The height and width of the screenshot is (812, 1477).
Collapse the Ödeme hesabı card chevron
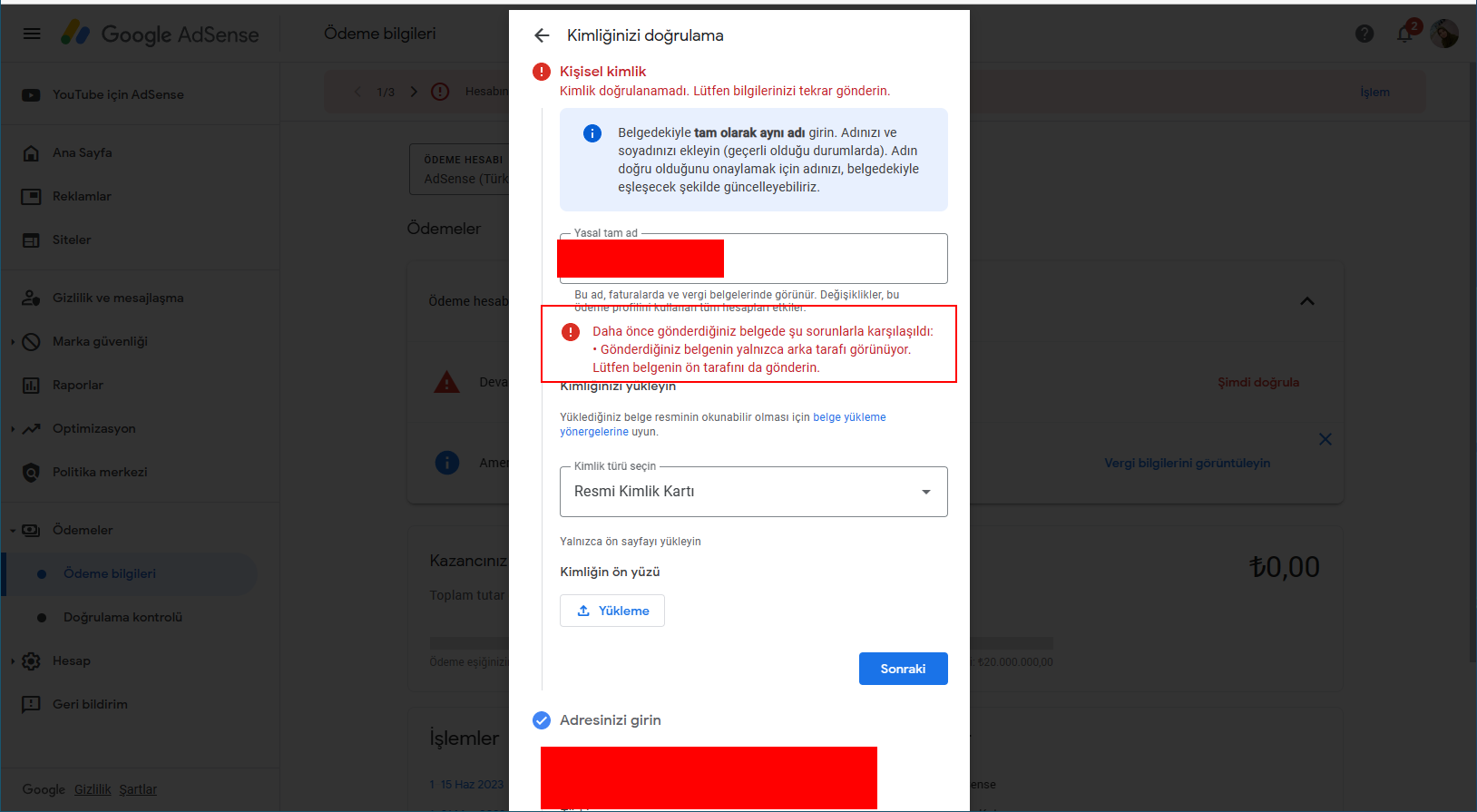point(1307,301)
